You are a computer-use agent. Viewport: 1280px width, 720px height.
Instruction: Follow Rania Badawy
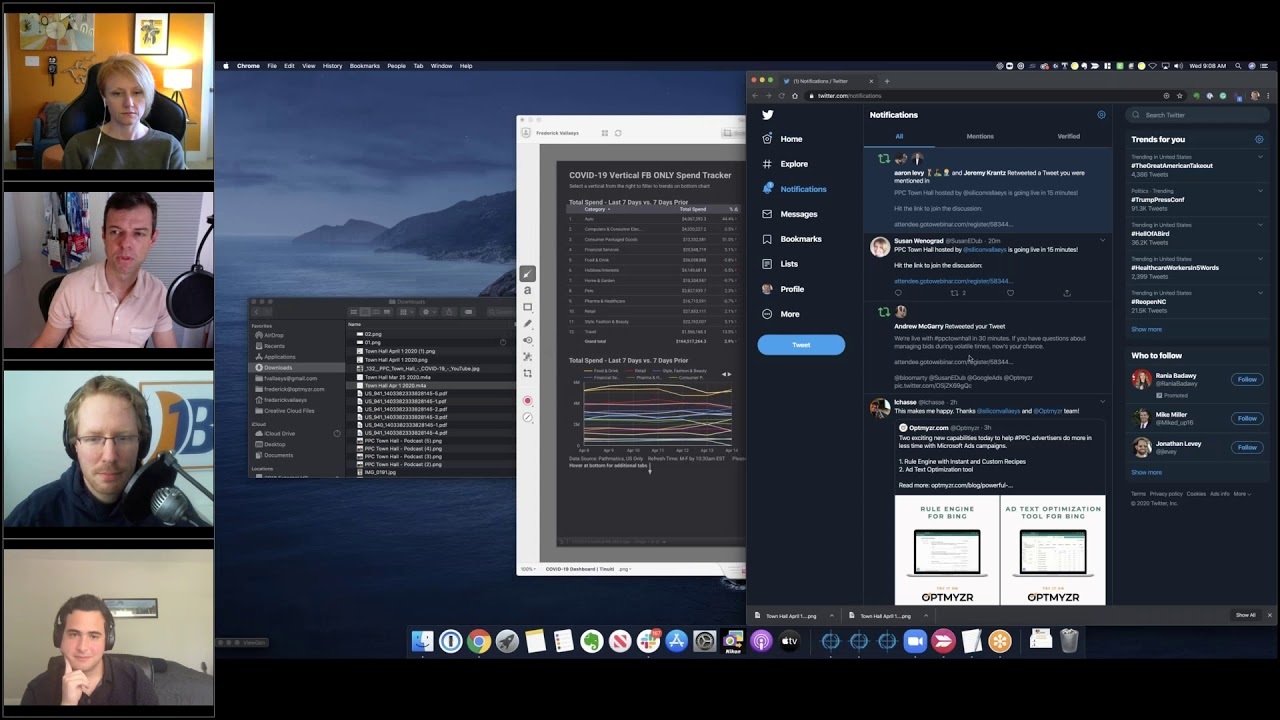click(x=1247, y=380)
